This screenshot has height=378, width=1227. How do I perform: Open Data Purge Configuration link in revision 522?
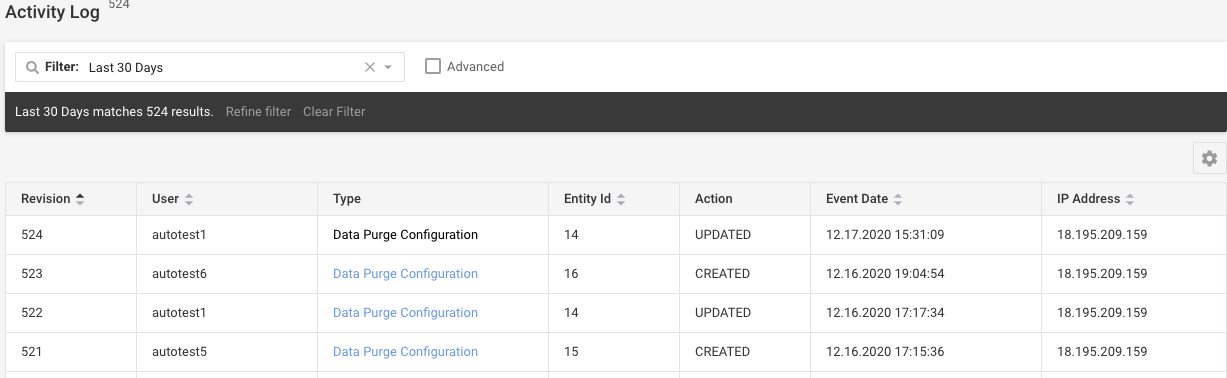405,313
